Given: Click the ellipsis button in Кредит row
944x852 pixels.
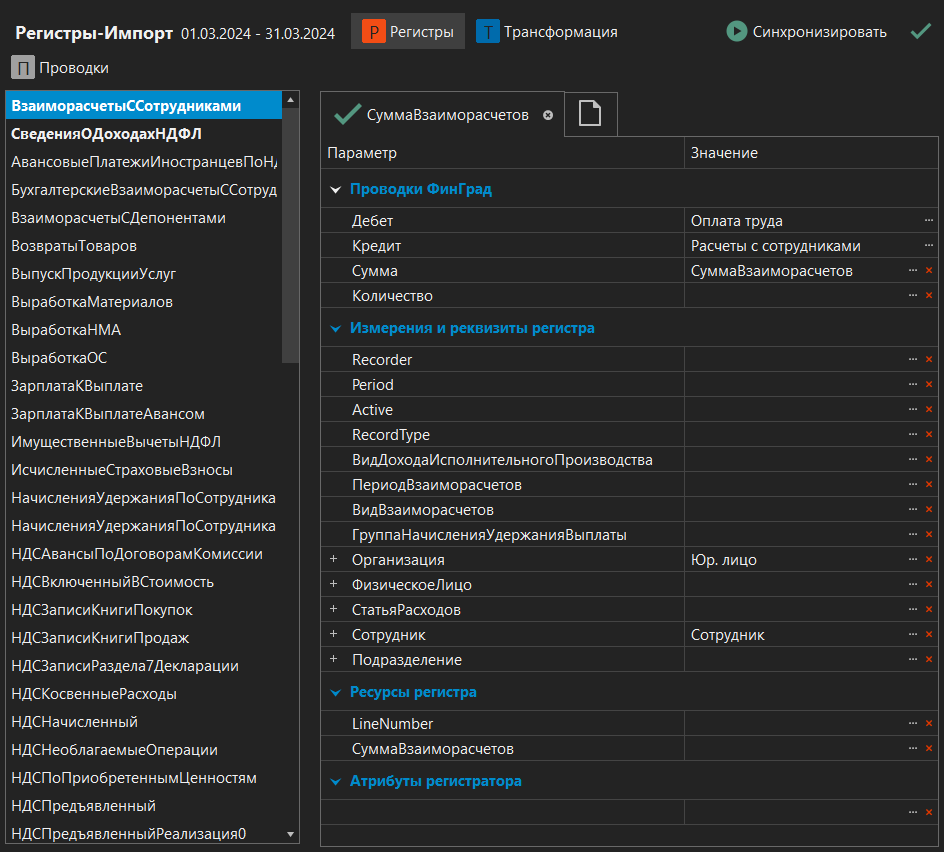Looking at the screenshot, I should point(929,246).
